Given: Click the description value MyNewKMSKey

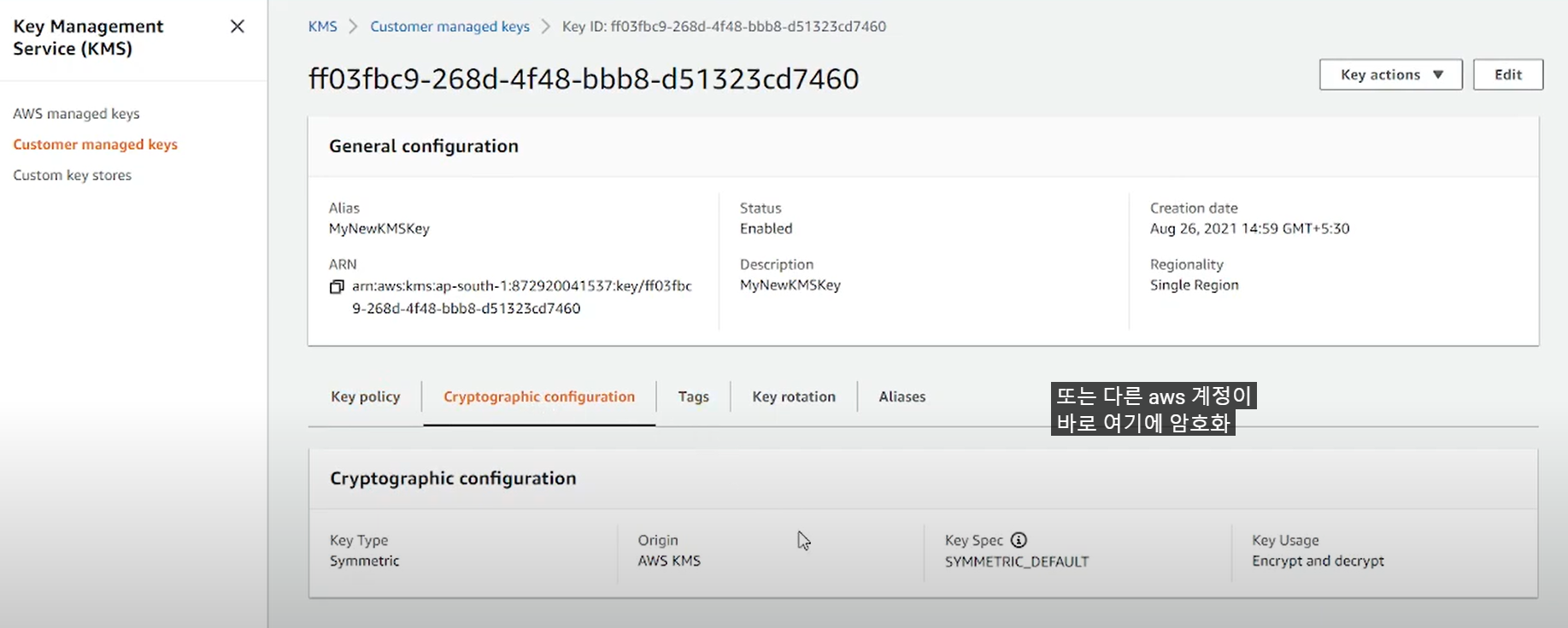Looking at the screenshot, I should (790, 285).
